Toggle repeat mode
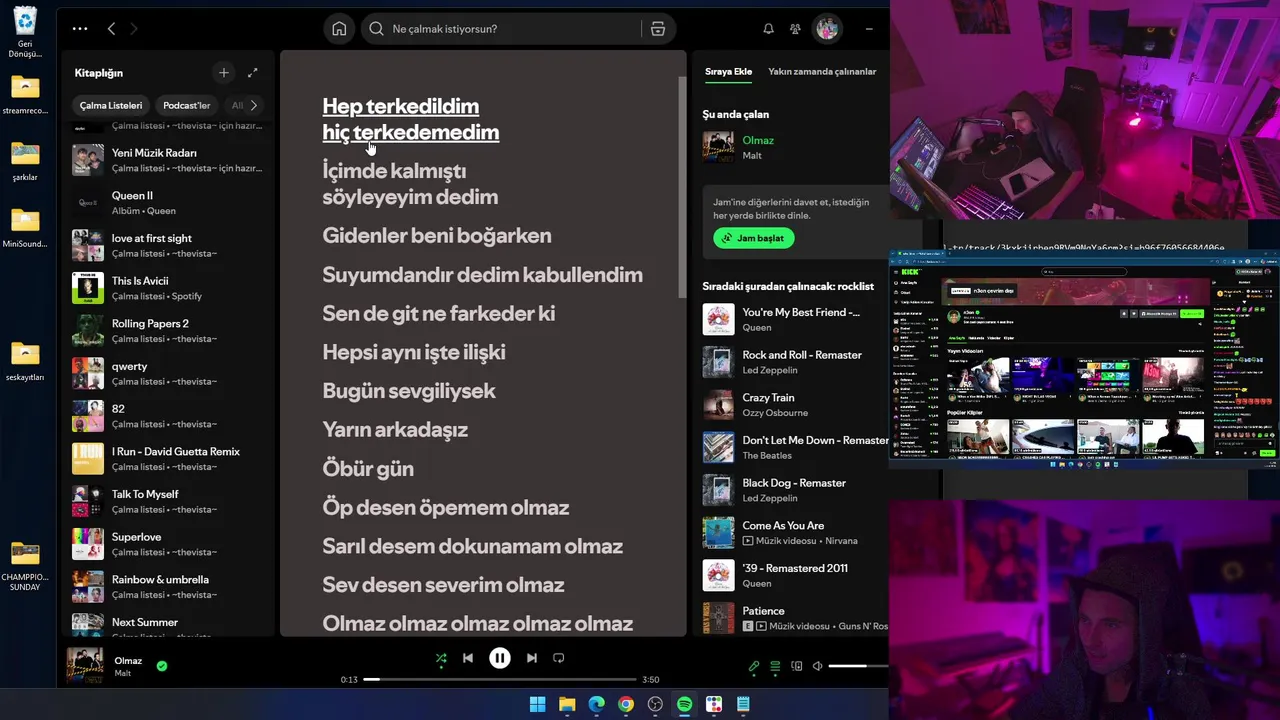 tap(559, 658)
